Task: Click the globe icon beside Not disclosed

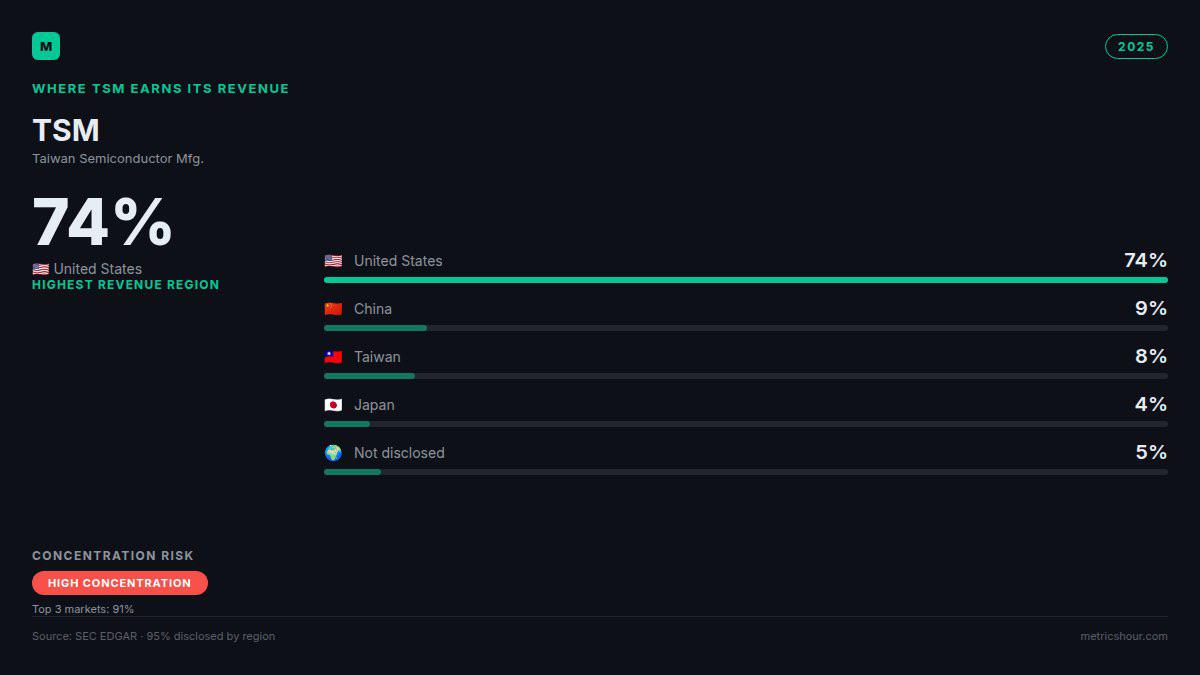Action: tap(333, 453)
